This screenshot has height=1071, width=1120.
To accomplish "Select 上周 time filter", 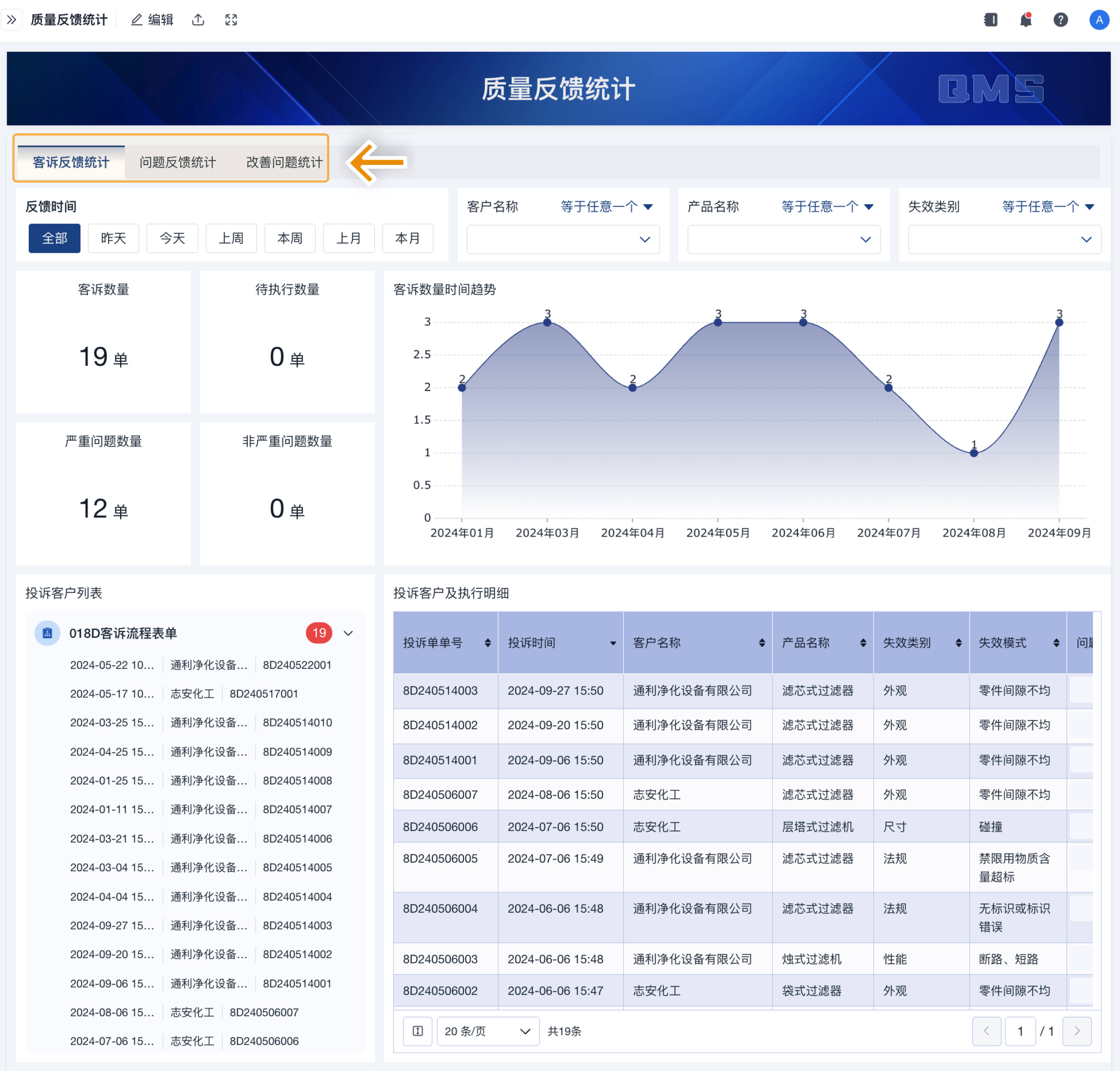I will pyautogui.click(x=231, y=238).
